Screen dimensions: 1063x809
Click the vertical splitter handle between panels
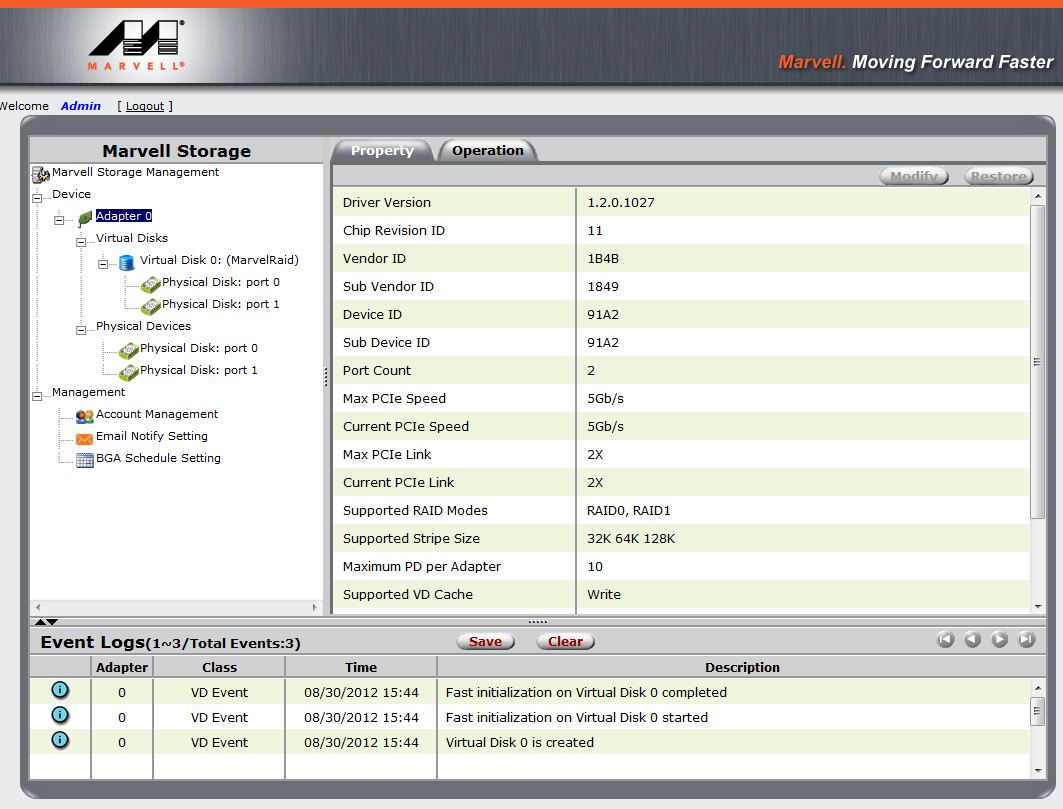326,376
